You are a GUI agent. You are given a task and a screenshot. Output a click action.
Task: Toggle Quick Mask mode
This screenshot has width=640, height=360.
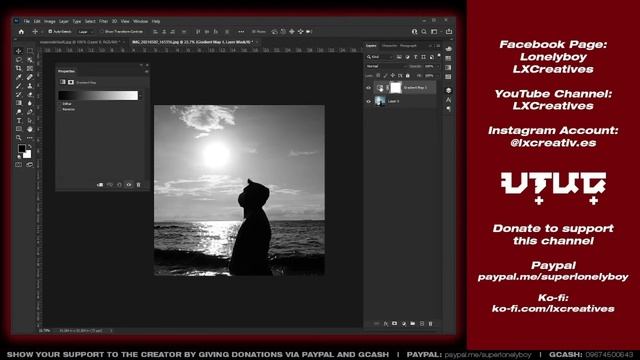(x=19, y=164)
